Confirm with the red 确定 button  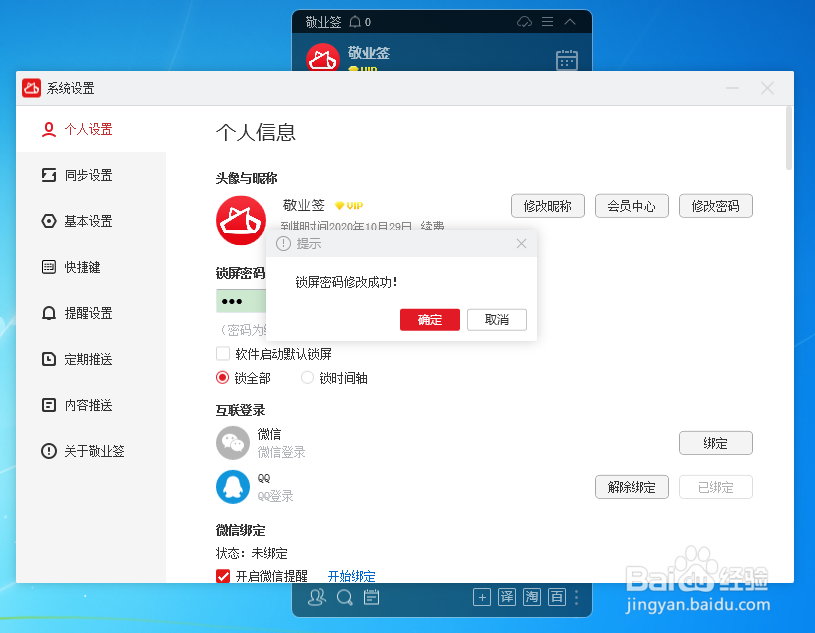click(430, 320)
